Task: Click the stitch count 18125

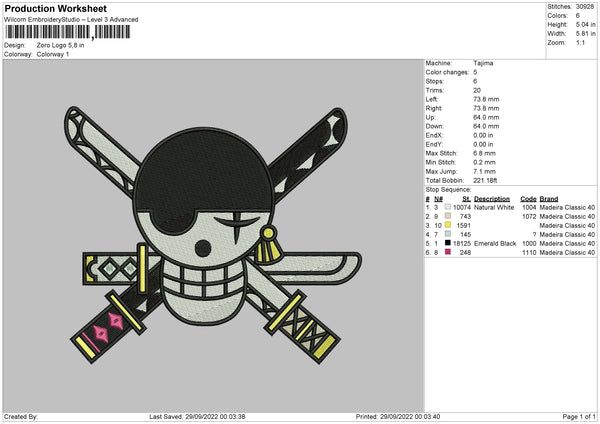Action: 461,243
